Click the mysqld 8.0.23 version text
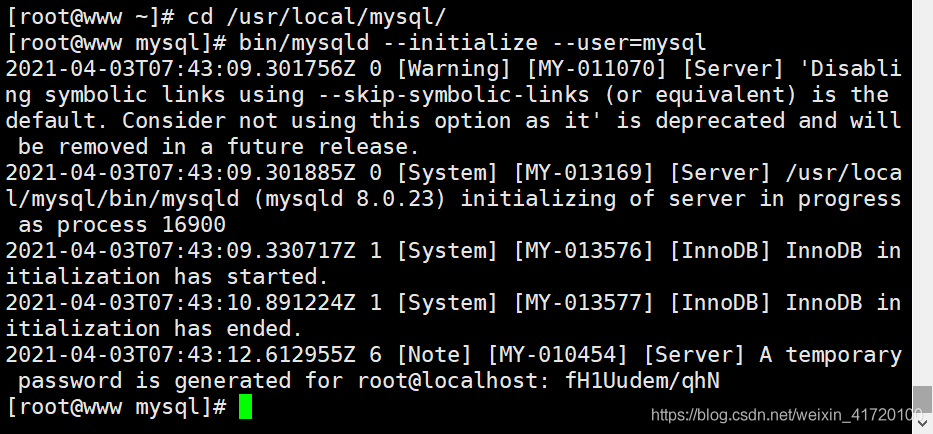 [349, 199]
